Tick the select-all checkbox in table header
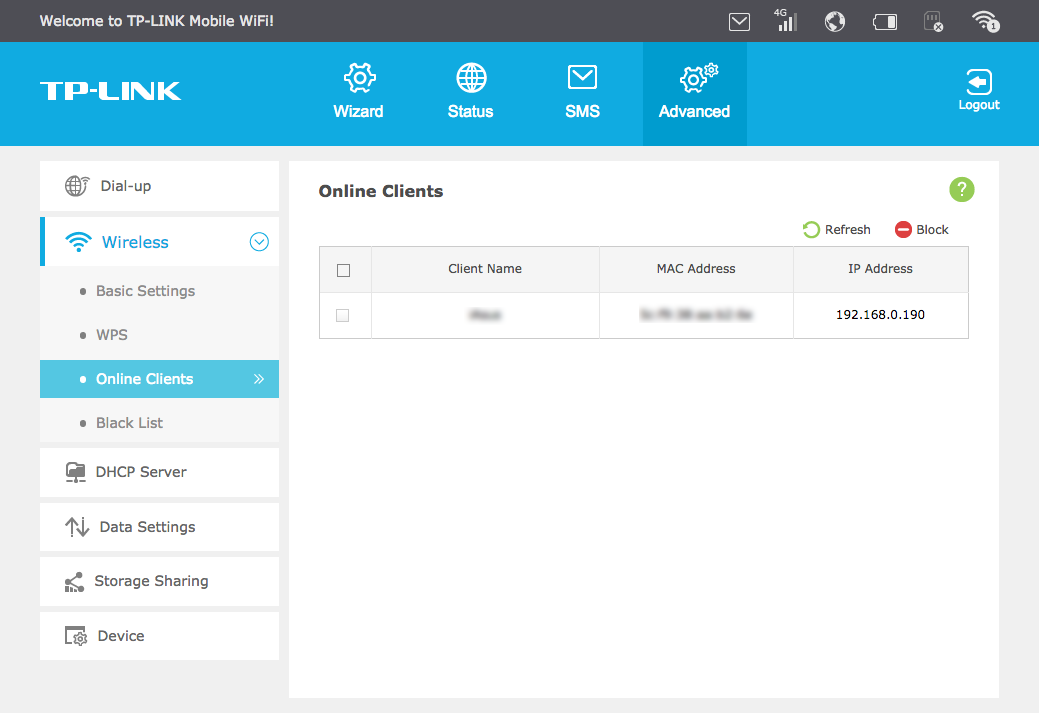Screen dimensions: 1039x713 pyautogui.click(x=344, y=270)
